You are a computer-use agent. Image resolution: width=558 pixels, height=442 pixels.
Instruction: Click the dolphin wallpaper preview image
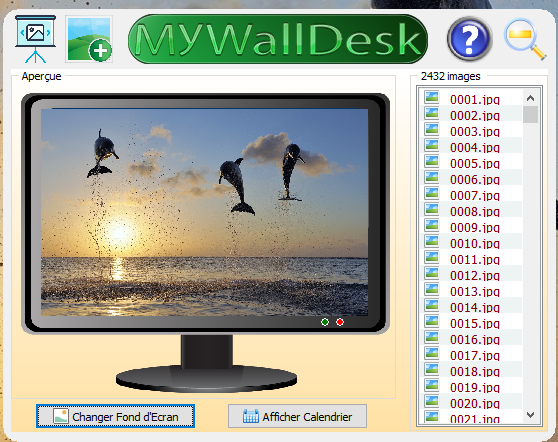[x=205, y=212]
